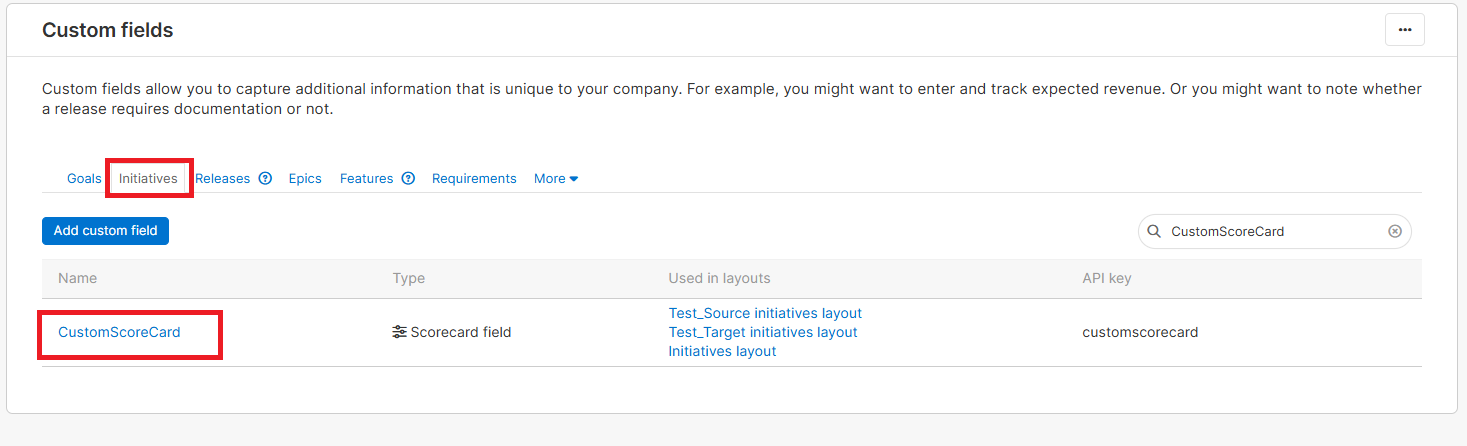
Task: Open Test_Source initiatives layout link
Action: coord(765,313)
